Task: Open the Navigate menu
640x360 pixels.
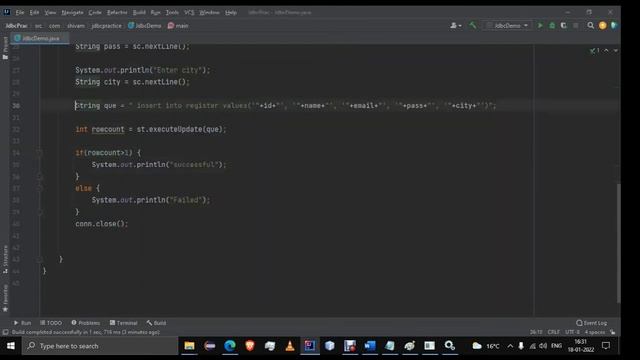Action: point(72,13)
